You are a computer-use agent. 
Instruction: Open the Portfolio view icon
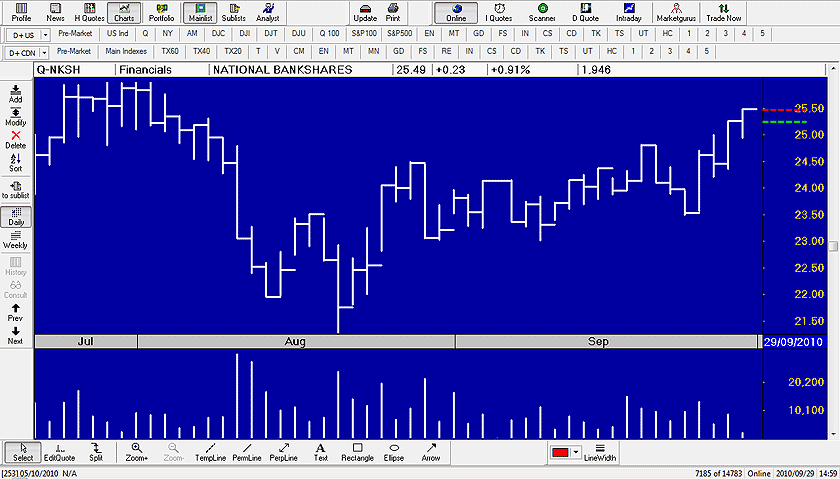(x=161, y=13)
